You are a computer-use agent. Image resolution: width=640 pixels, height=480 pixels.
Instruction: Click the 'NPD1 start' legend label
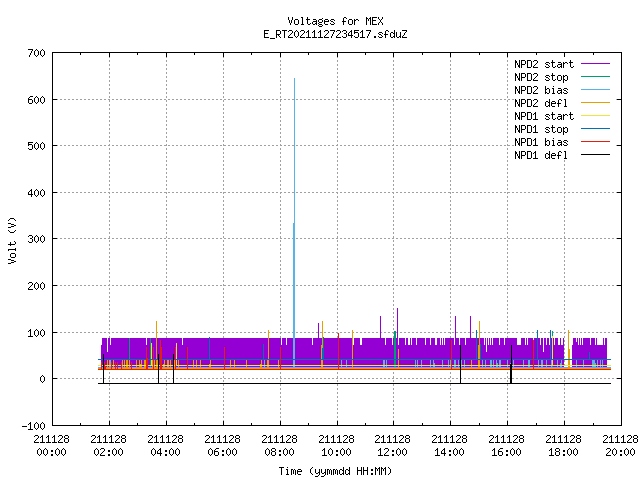[x=544, y=116]
